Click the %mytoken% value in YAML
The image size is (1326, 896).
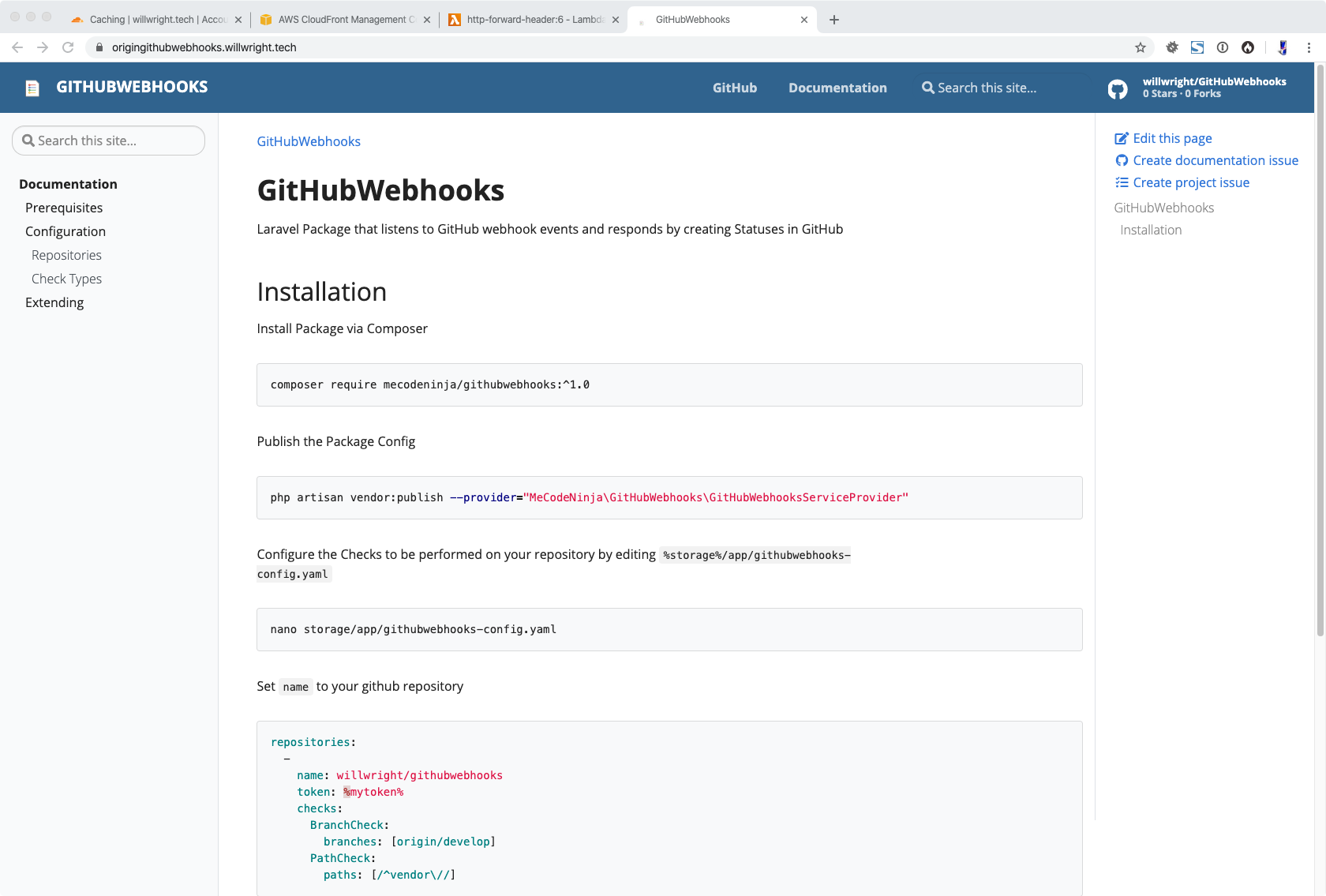[x=373, y=792]
